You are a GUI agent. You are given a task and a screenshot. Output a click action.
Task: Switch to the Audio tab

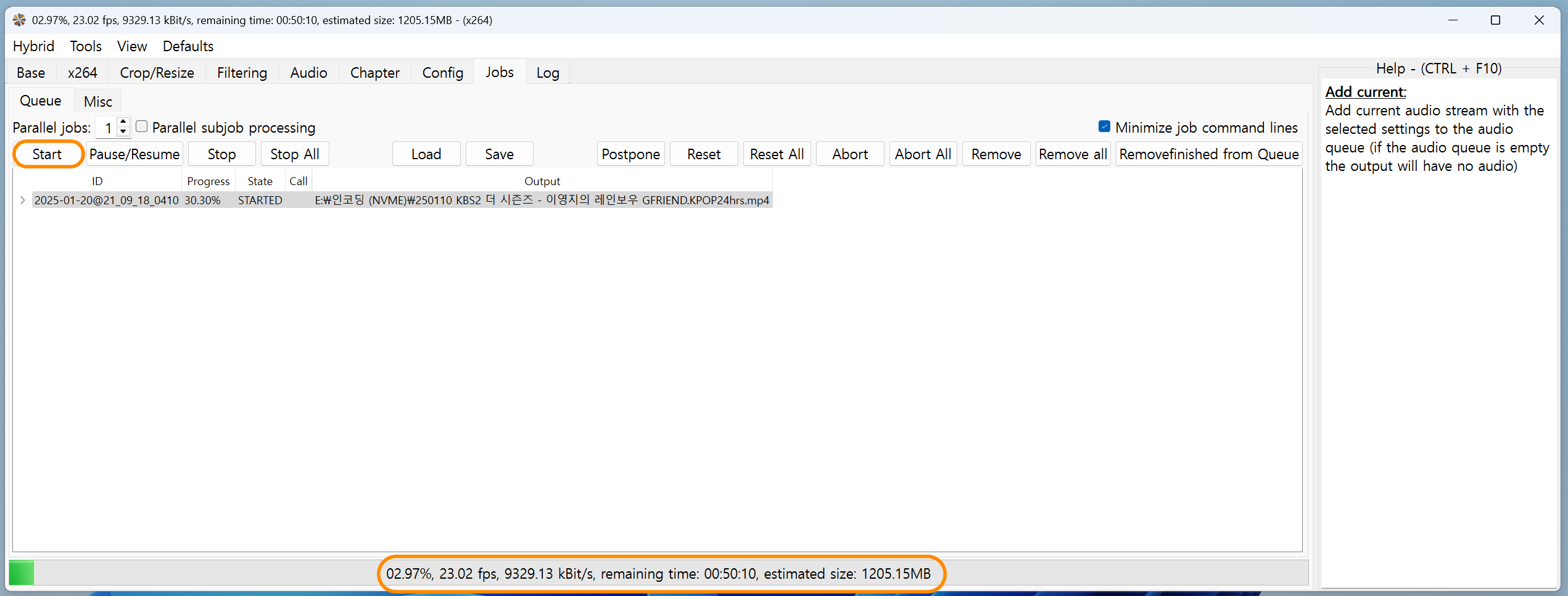pyautogui.click(x=308, y=73)
